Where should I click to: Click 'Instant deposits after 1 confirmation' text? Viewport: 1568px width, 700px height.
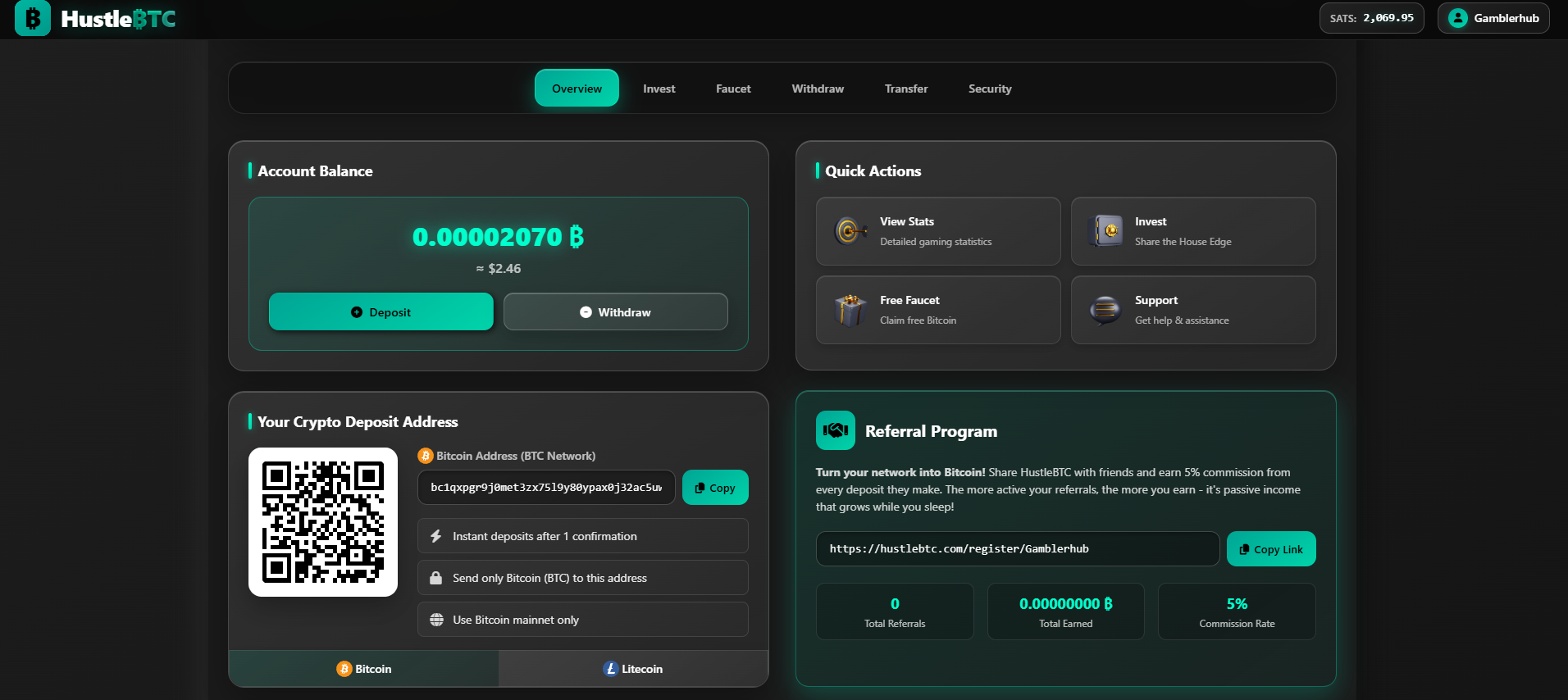point(545,536)
